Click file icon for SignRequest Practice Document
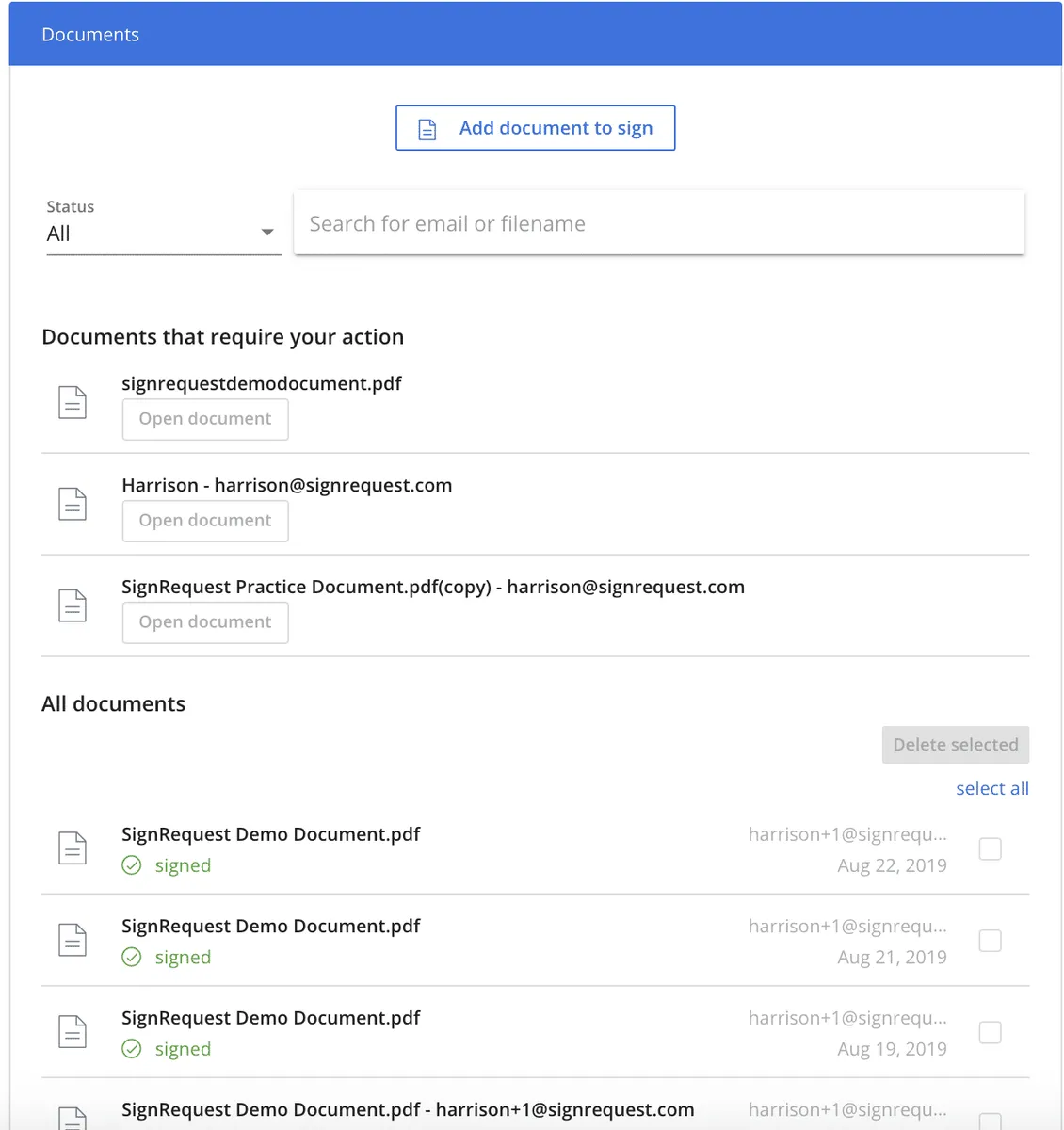1064x1130 pixels. click(73, 605)
